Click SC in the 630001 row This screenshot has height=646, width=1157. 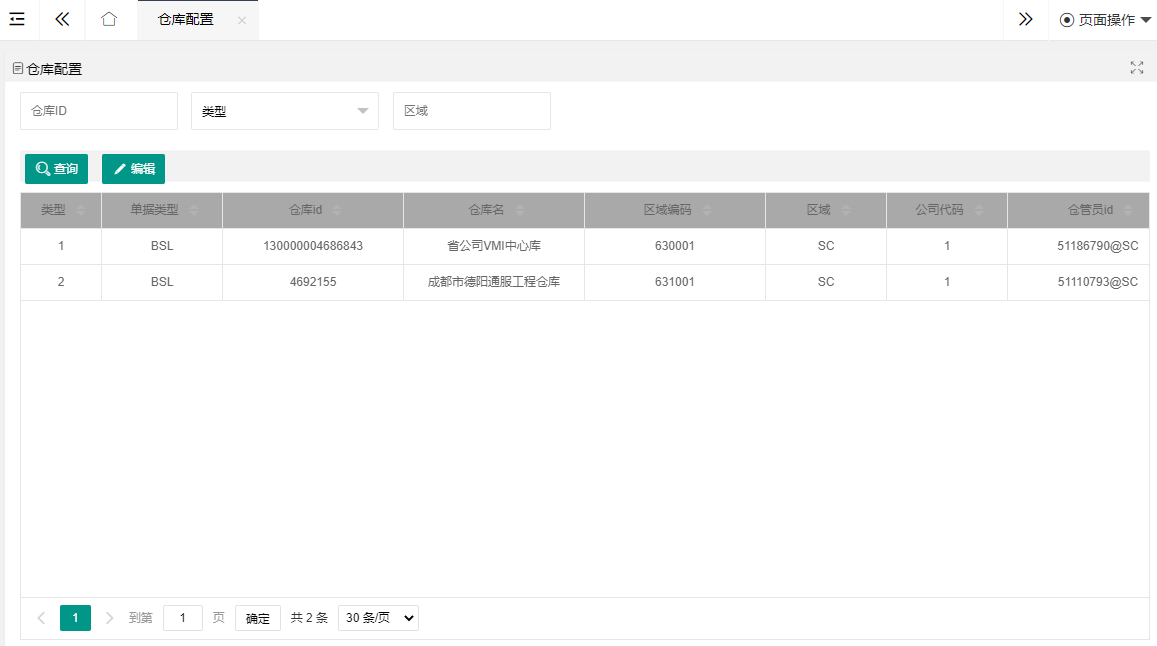point(826,246)
